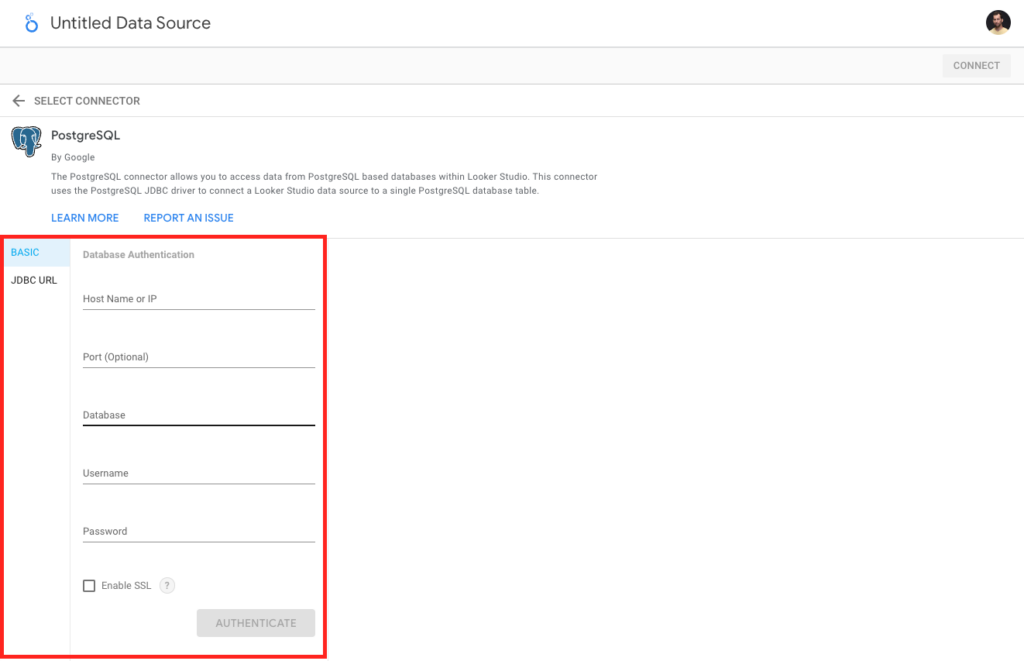Click REPORT AN ISSUE
Image resolution: width=1024 pixels, height=661 pixels.
(188, 217)
